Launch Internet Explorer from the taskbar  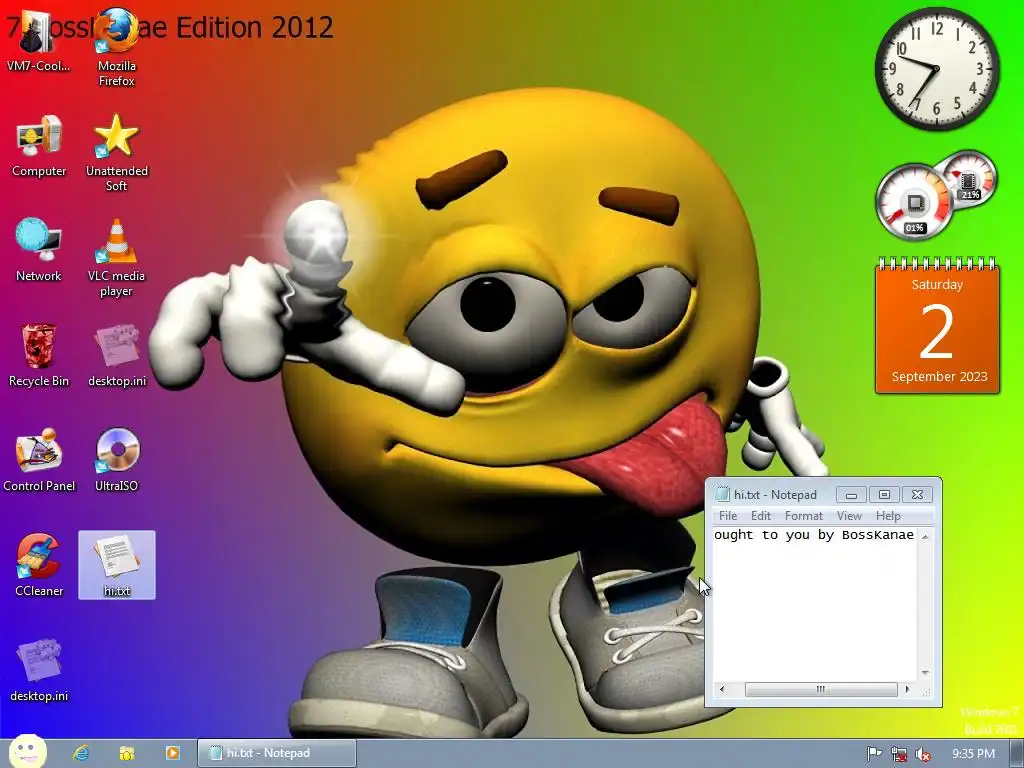click(81, 753)
